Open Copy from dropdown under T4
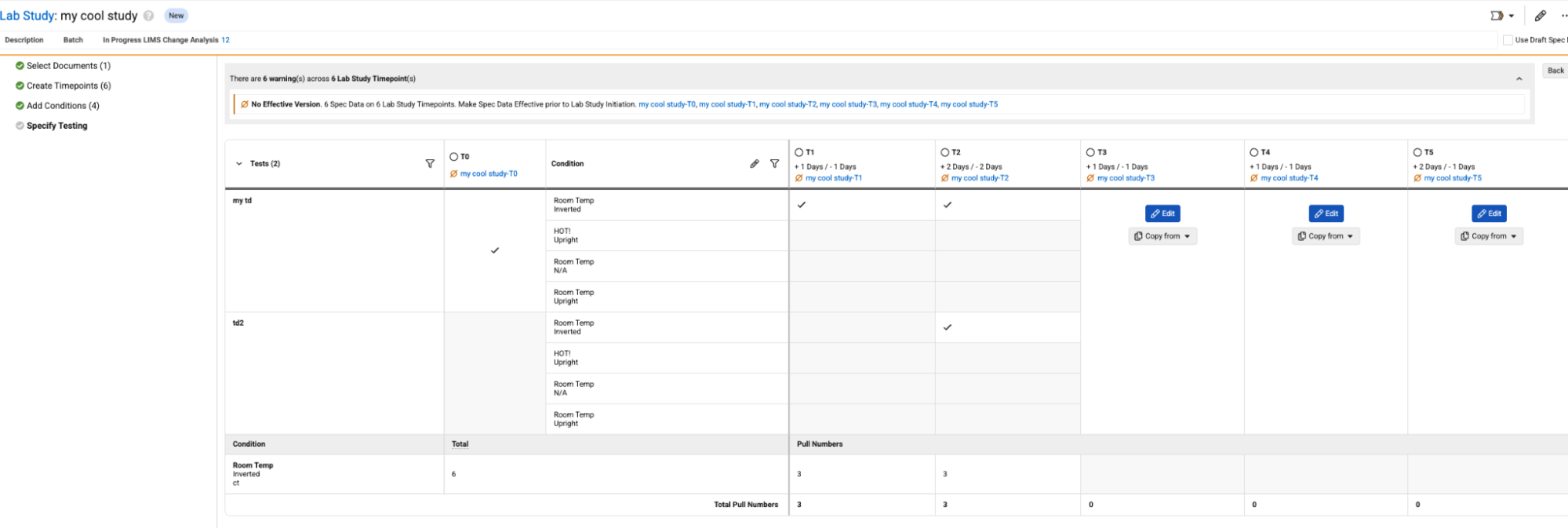The width and height of the screenshot is (1568, 529). (1326, 236)
